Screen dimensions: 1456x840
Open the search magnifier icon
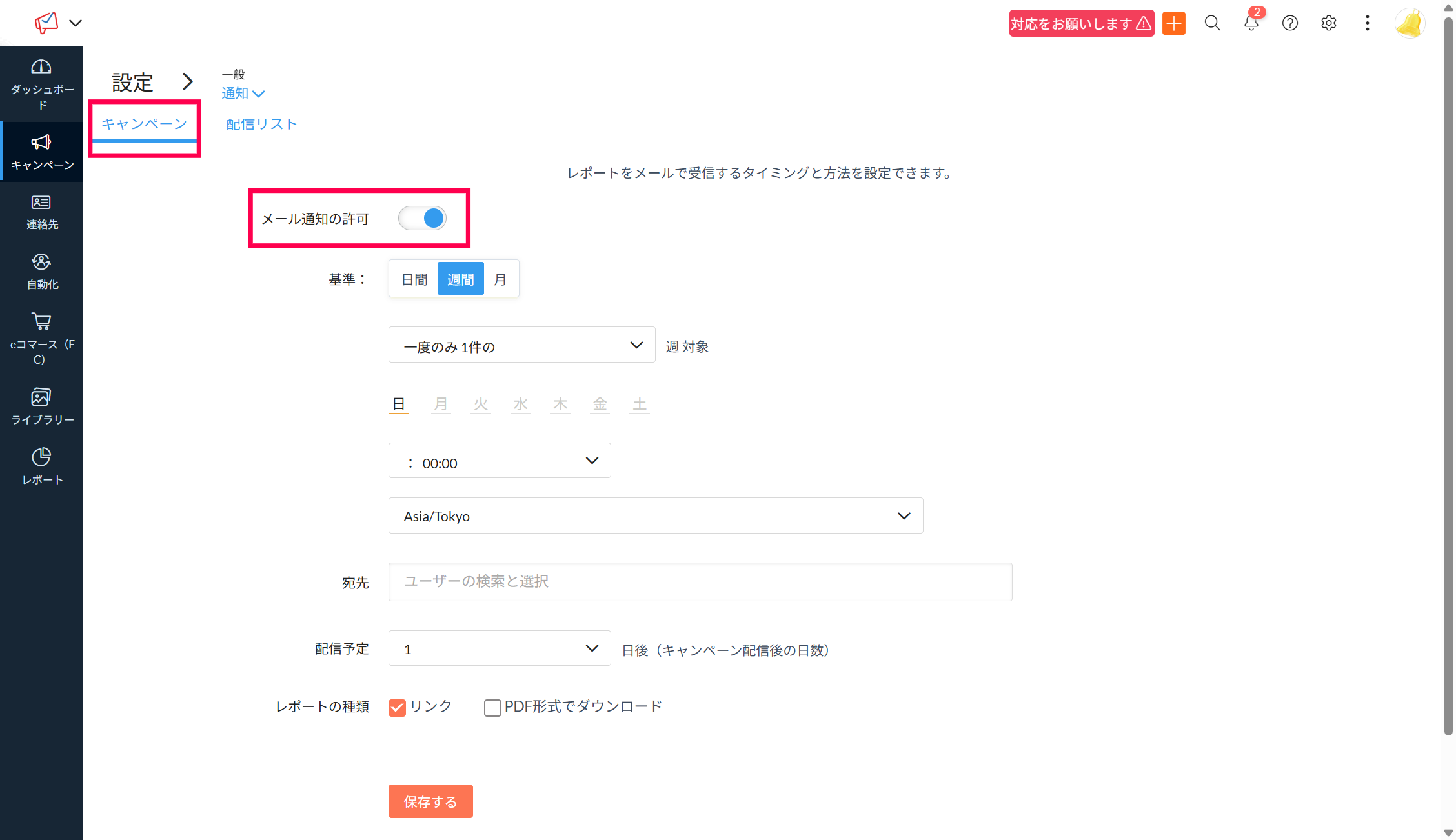1212,24
